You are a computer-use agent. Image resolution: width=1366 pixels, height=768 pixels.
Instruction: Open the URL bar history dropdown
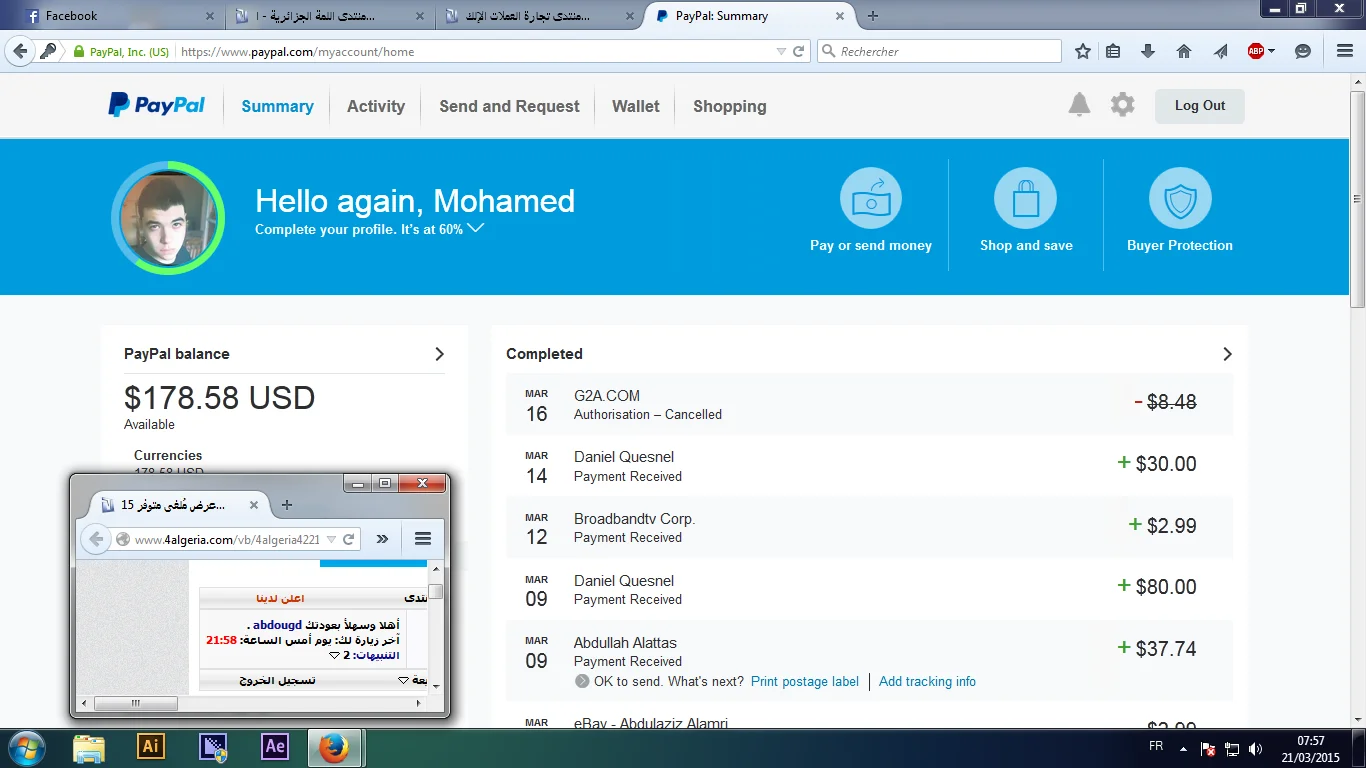click(x=781, y=51)
